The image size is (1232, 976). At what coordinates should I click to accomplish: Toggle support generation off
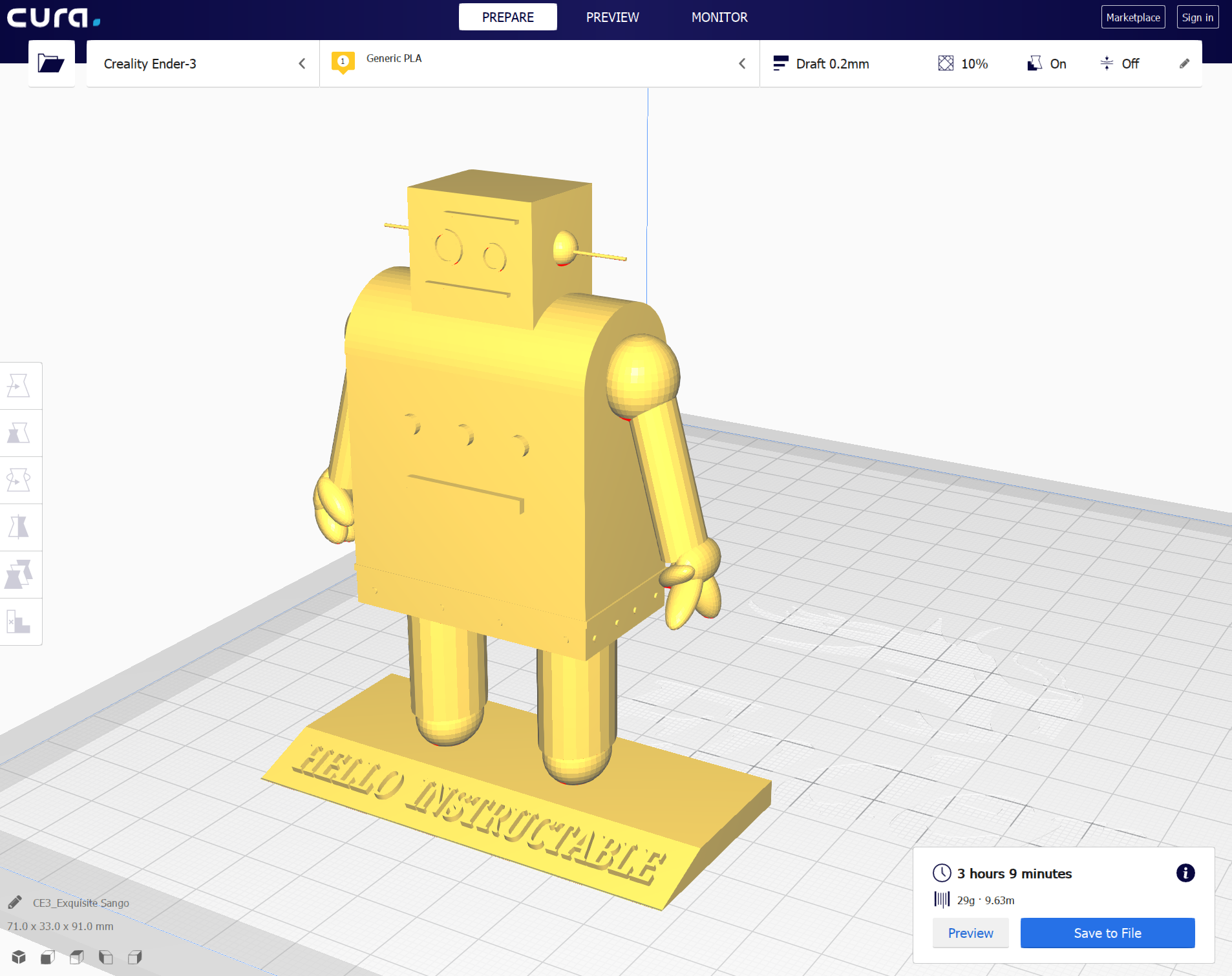pyautogui.click(x=1046, y=63)
